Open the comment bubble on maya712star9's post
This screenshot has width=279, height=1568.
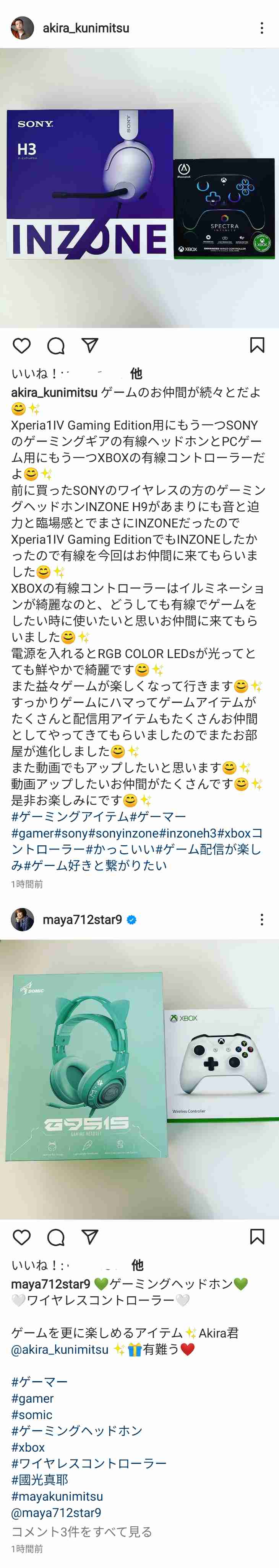click(56, 1237)
